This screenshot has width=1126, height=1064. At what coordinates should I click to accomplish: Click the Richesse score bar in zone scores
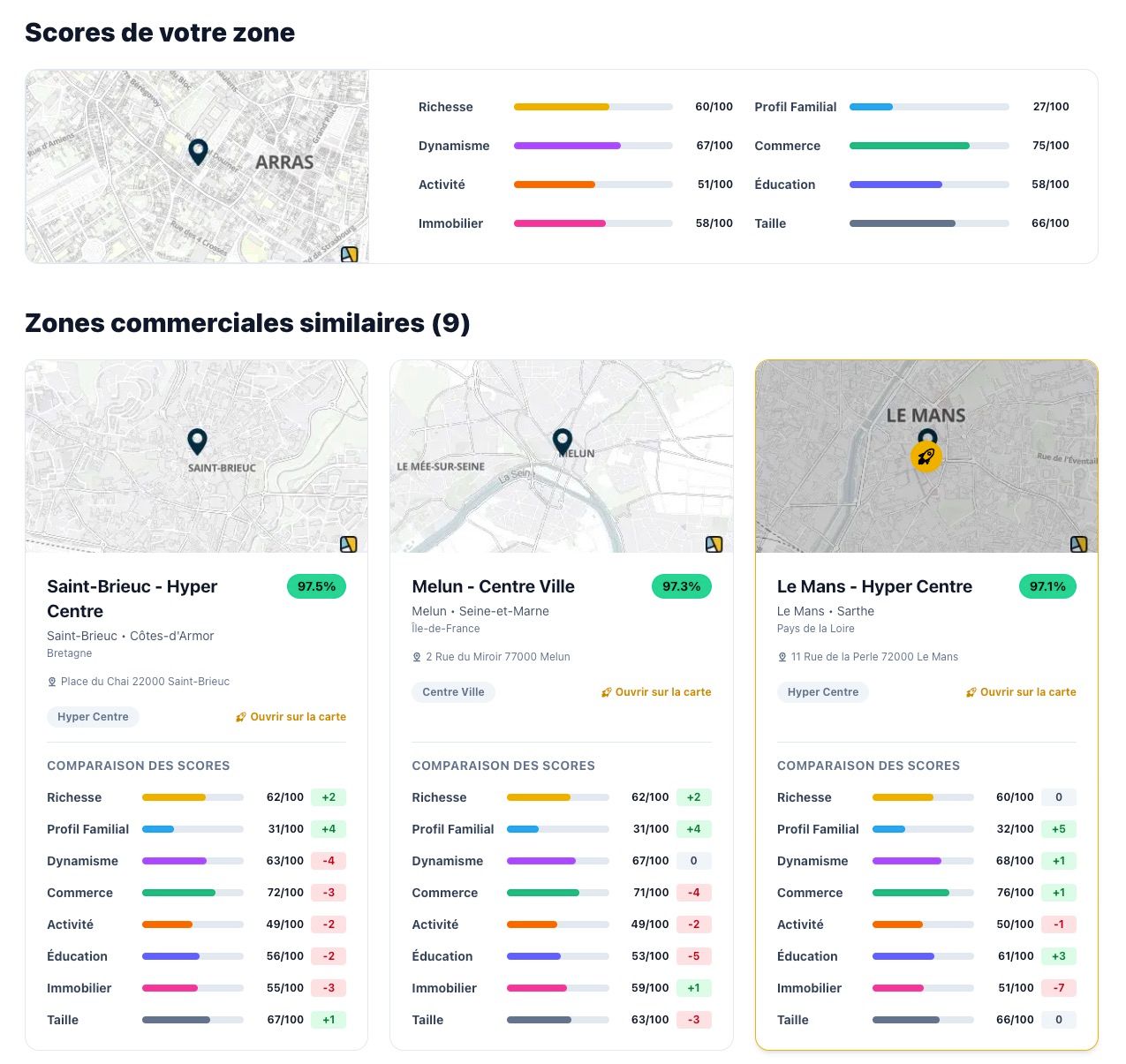point(593,107)
